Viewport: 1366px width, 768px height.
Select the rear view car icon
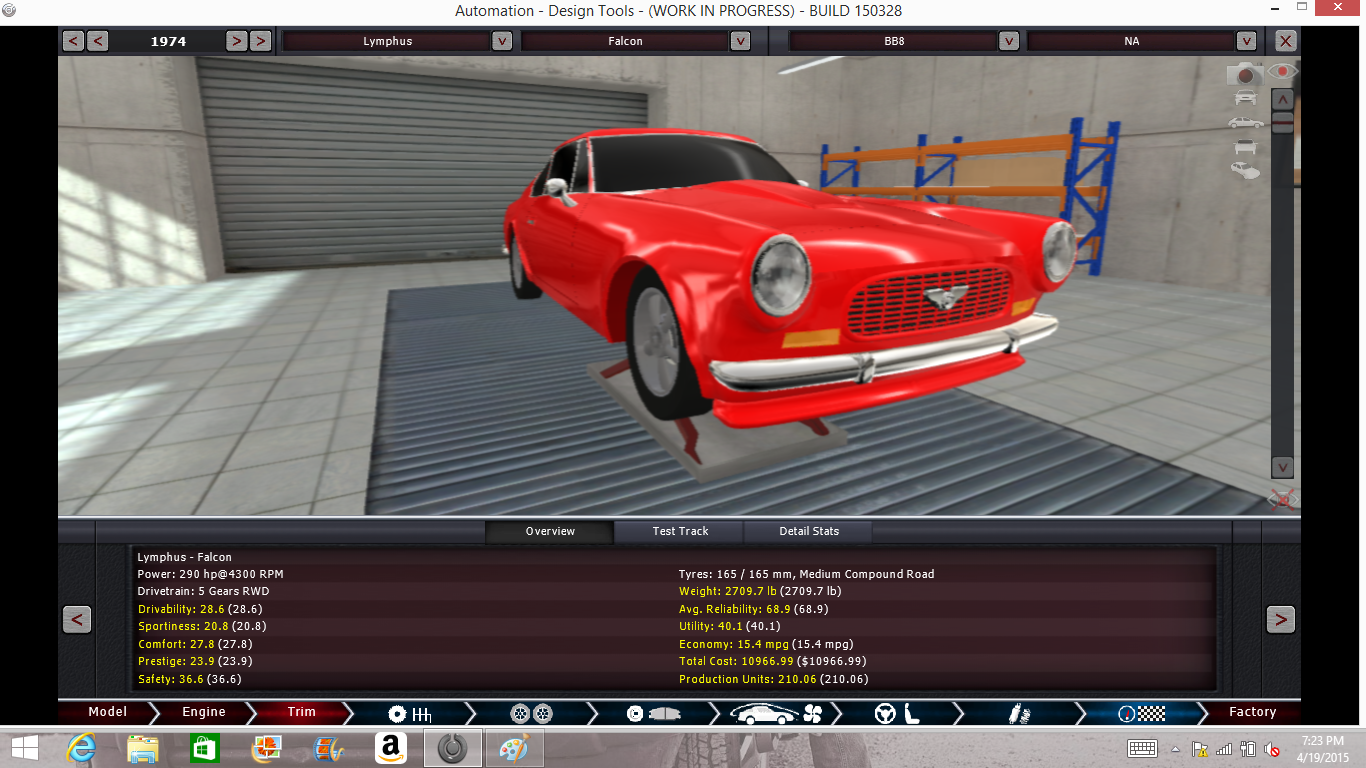(x=1245, y=148)
